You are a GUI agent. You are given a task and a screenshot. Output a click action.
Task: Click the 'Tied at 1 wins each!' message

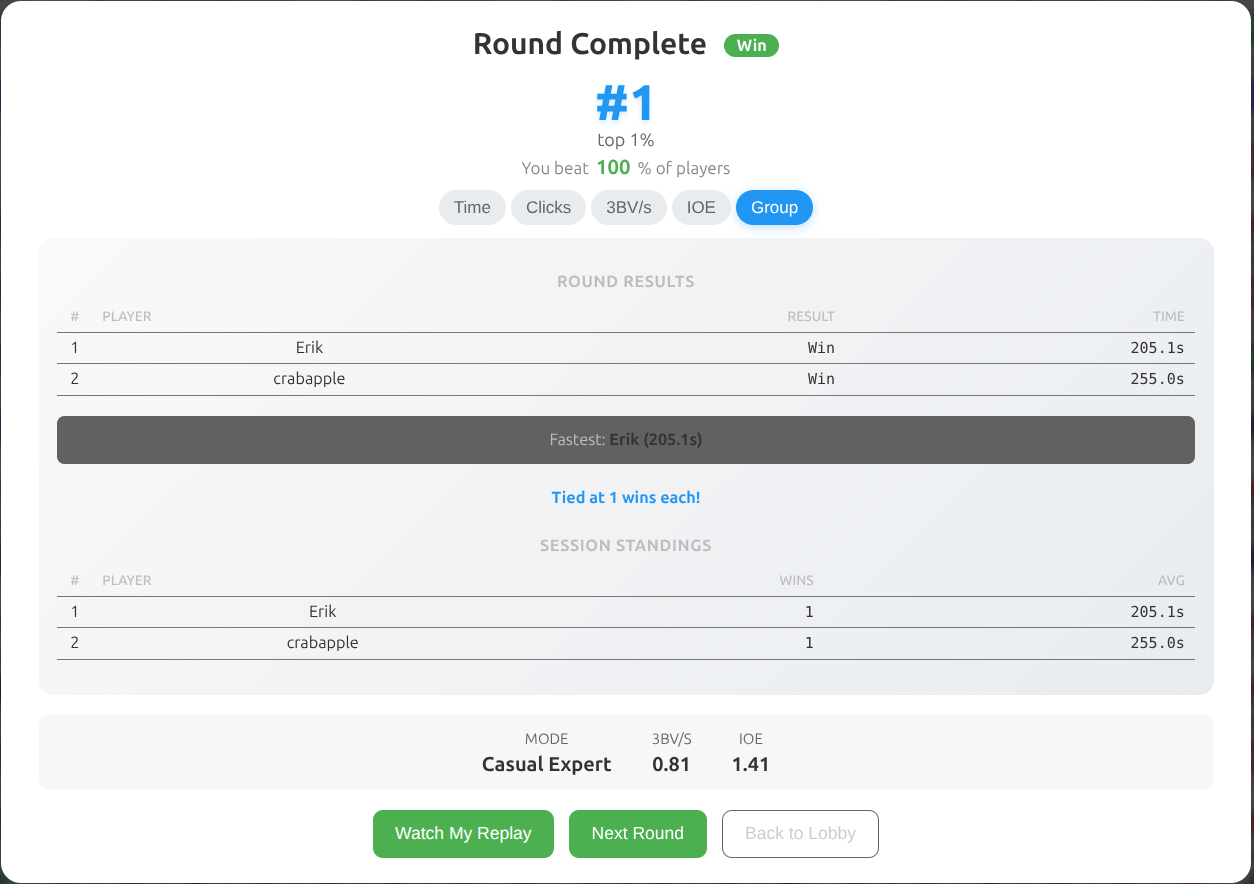tap(625, 497)
